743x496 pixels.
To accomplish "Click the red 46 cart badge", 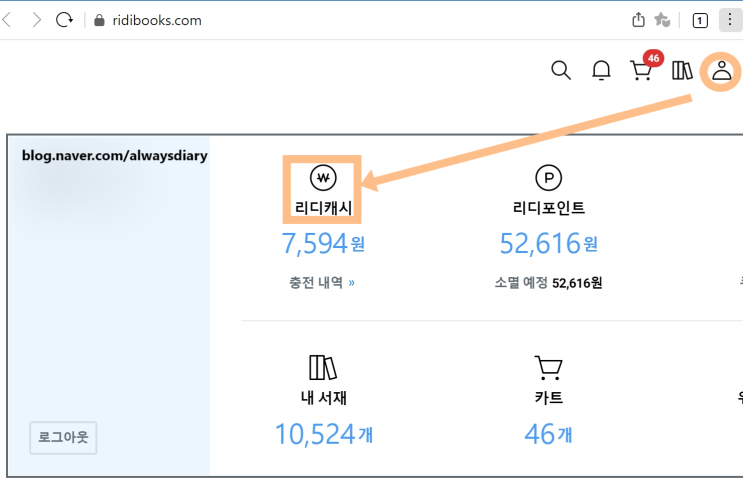I will pos(653,58).
